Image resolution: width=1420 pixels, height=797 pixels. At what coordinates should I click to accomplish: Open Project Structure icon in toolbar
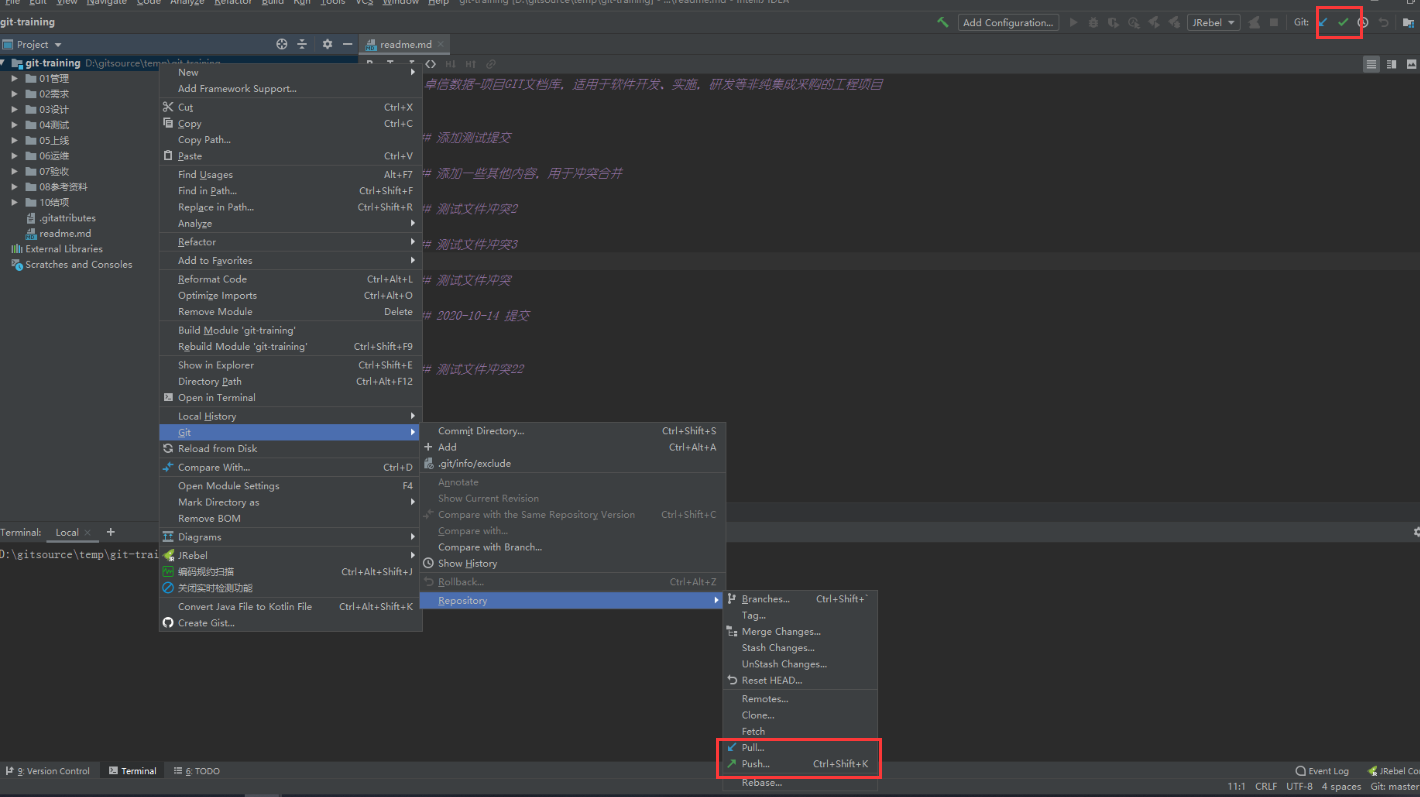(x=1409, y=22)
